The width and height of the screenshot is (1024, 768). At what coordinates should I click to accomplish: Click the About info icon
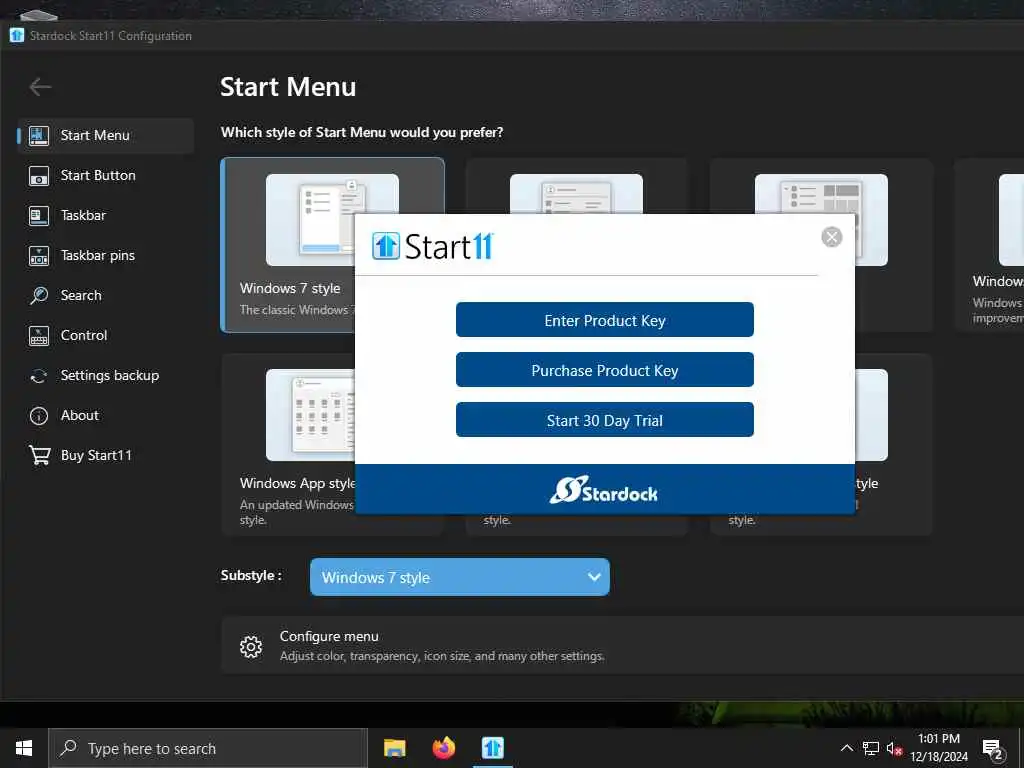click(x=39, y=415)
